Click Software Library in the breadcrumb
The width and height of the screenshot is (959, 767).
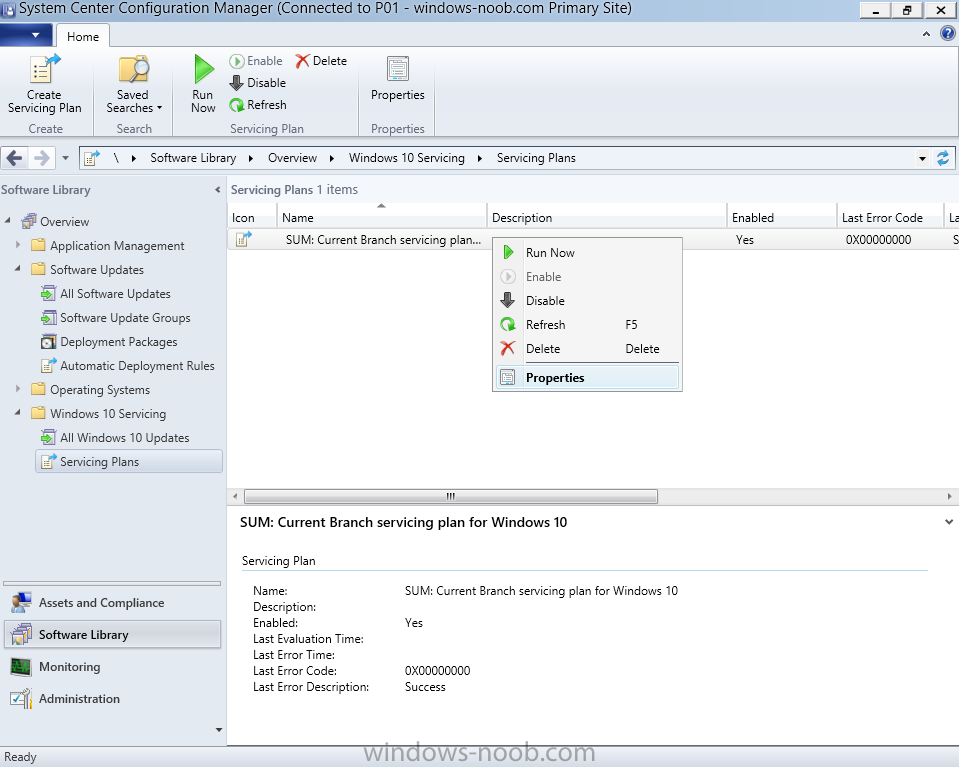tap(193, 158)
